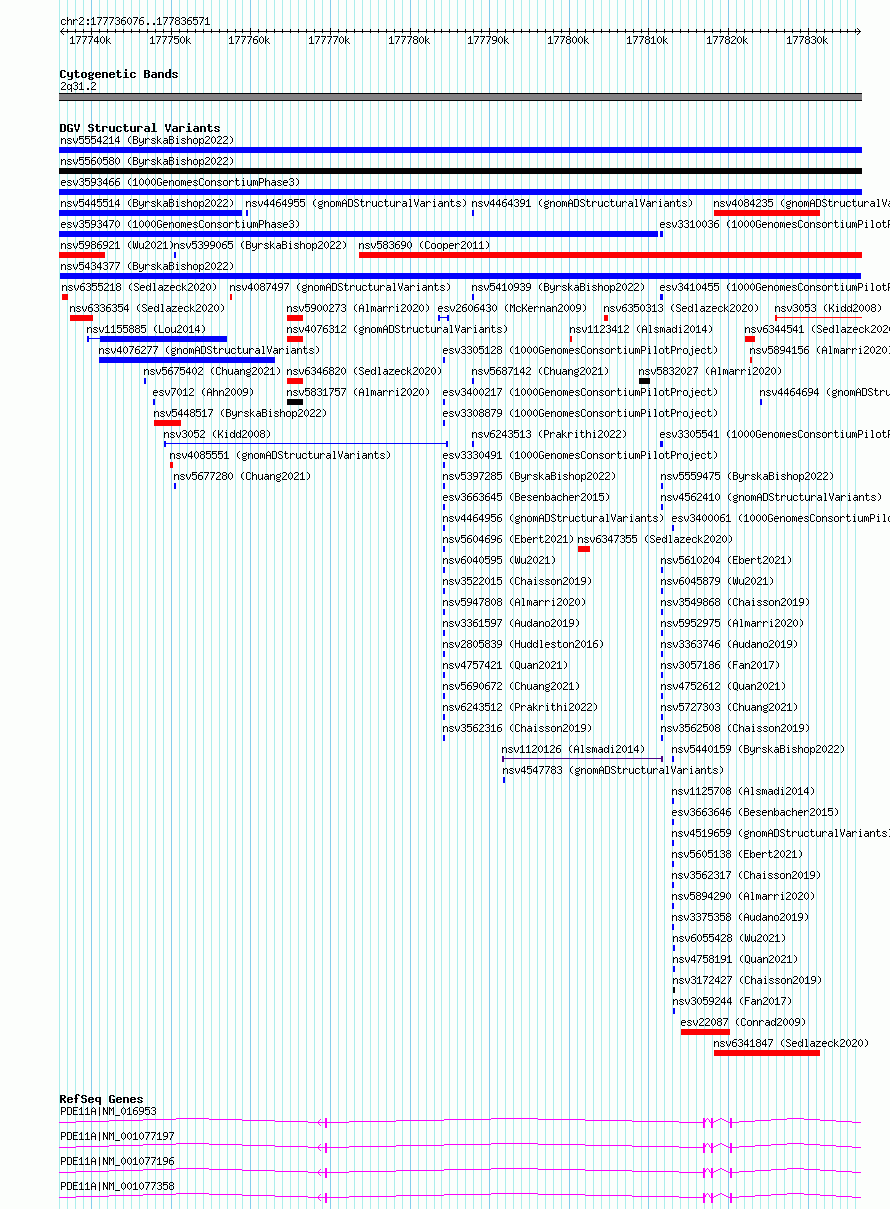Click the nsv4087497 gnomAD variant label
This screenshot has width=890, height=1209.
click(340, 287)
